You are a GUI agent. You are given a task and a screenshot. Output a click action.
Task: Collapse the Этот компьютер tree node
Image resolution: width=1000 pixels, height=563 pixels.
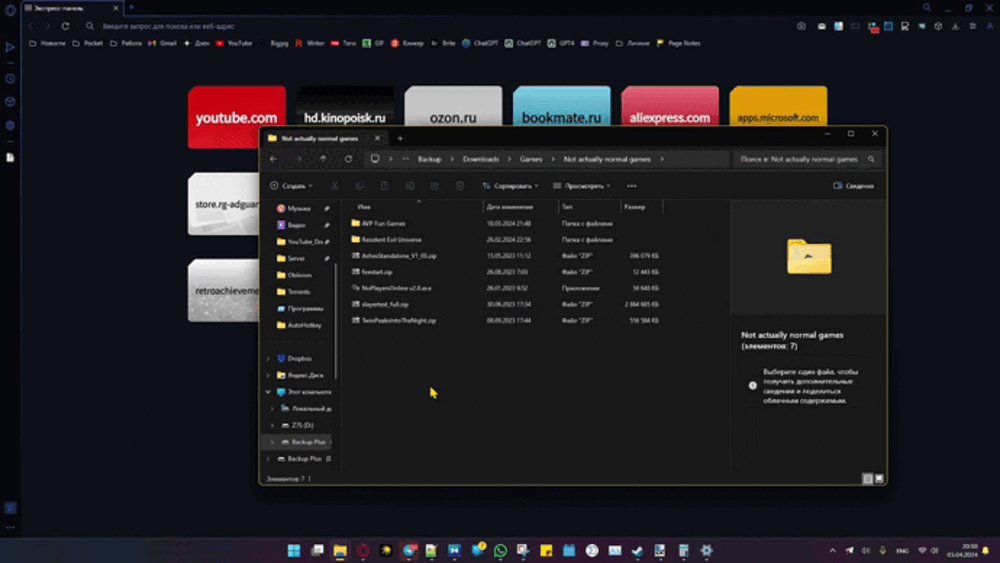(x=268, y=391)
